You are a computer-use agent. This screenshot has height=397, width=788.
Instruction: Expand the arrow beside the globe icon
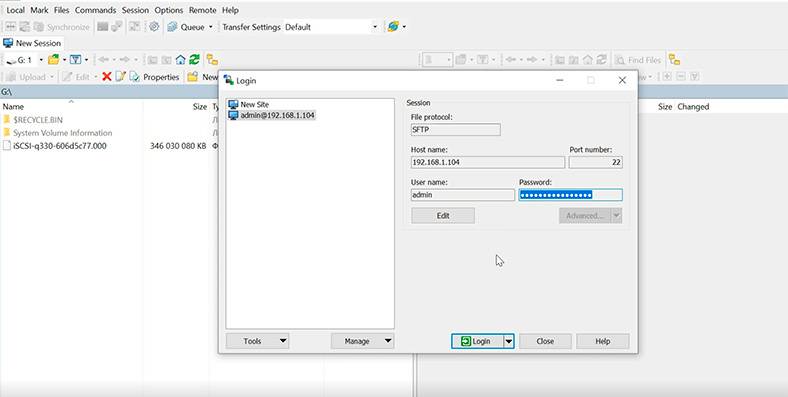click(404, 27)
